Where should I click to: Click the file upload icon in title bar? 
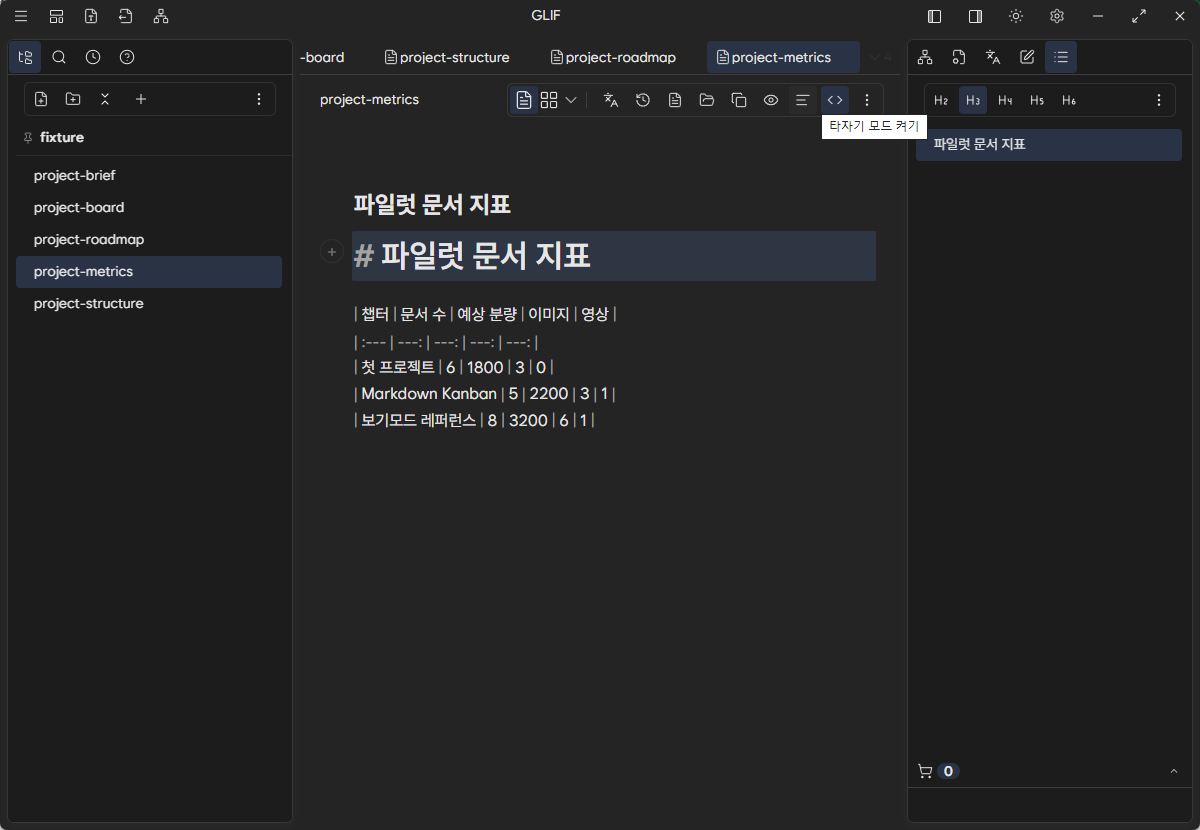tap(91, 16)
